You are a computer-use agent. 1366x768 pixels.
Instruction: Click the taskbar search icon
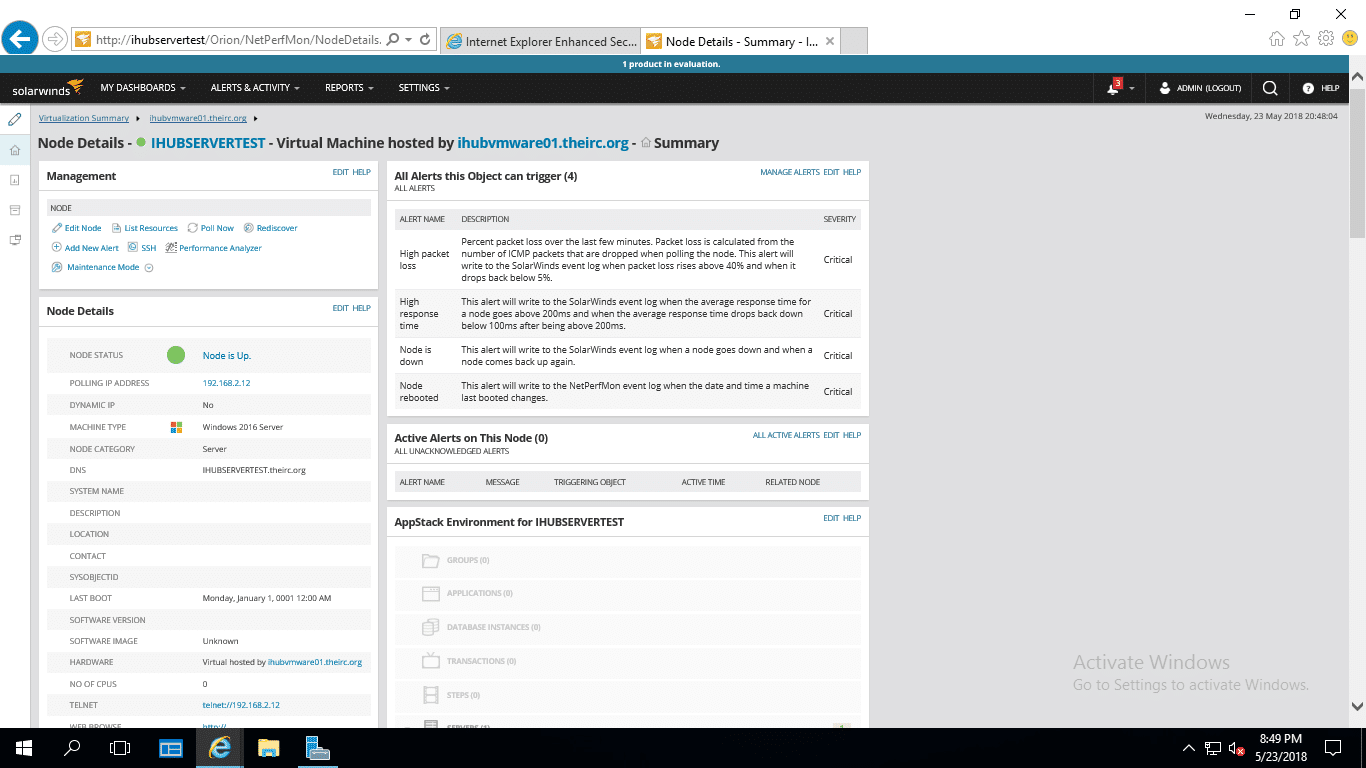(72, 747)
